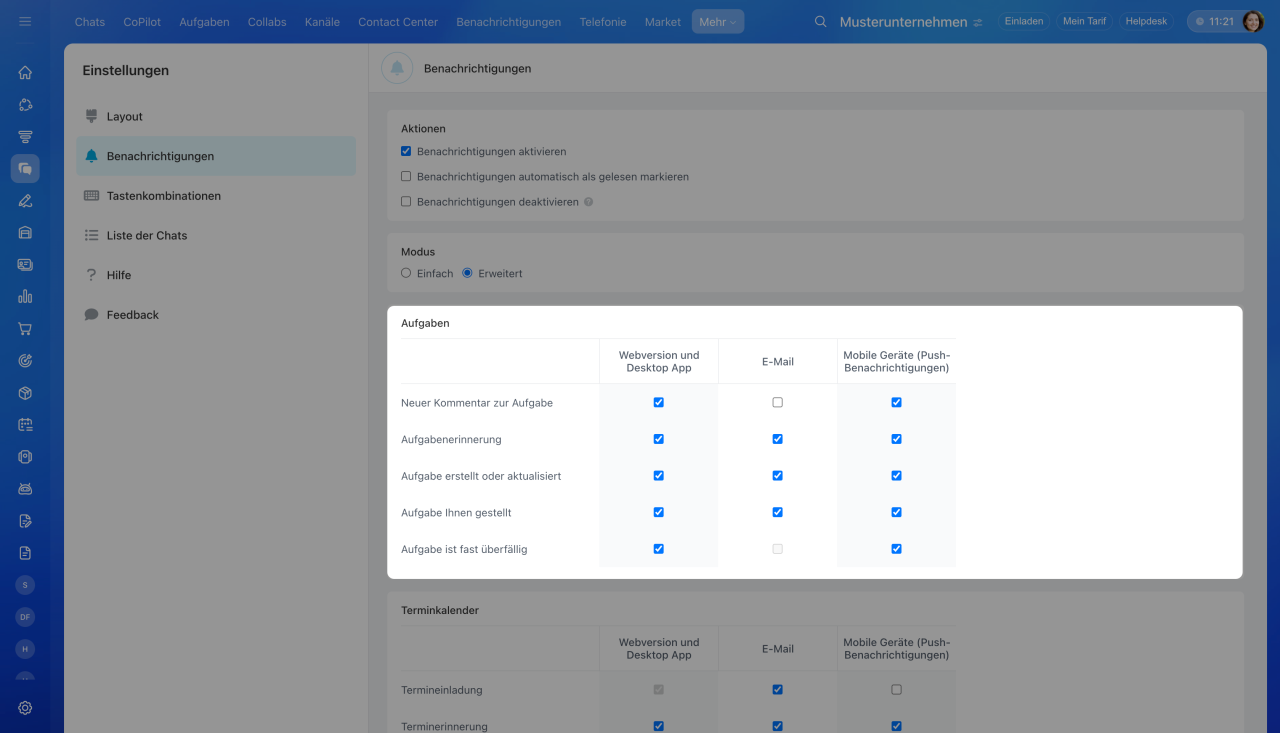Click the bar chart analytics sidebar icon
This screenshot has width=1280, height=733.
pos(25,296)
